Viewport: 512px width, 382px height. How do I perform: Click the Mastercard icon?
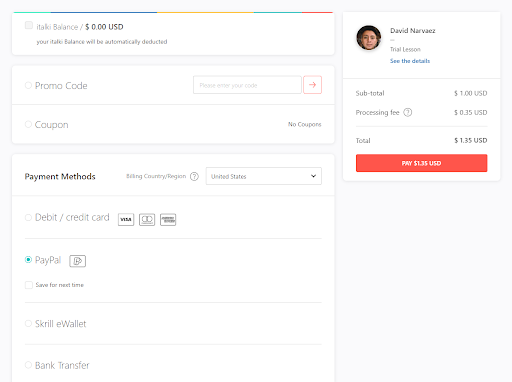click(147, 219)
